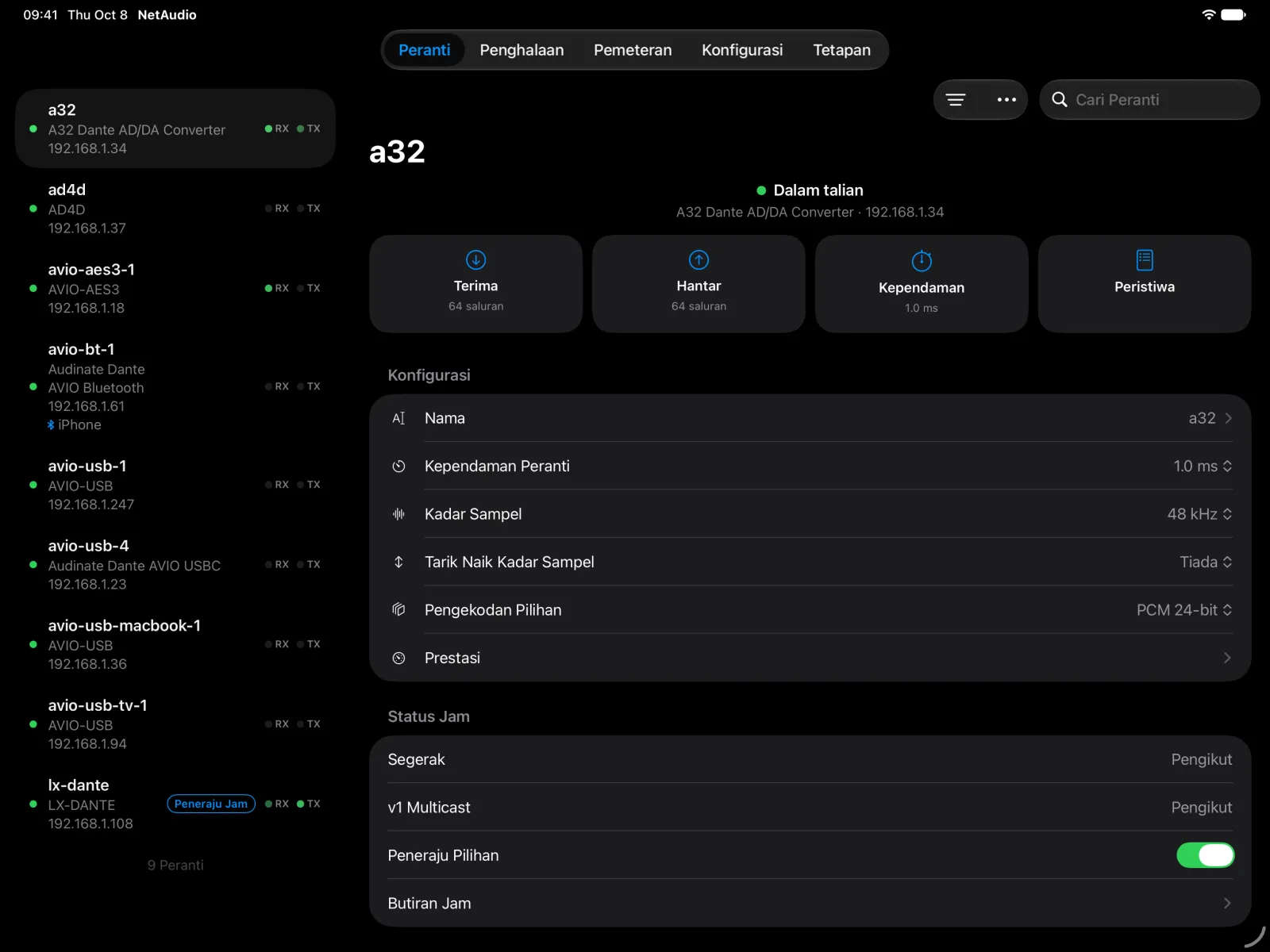Open the Peristiwa events log card
This screenshot has width=1270, height=952.
click(1145, 283)
